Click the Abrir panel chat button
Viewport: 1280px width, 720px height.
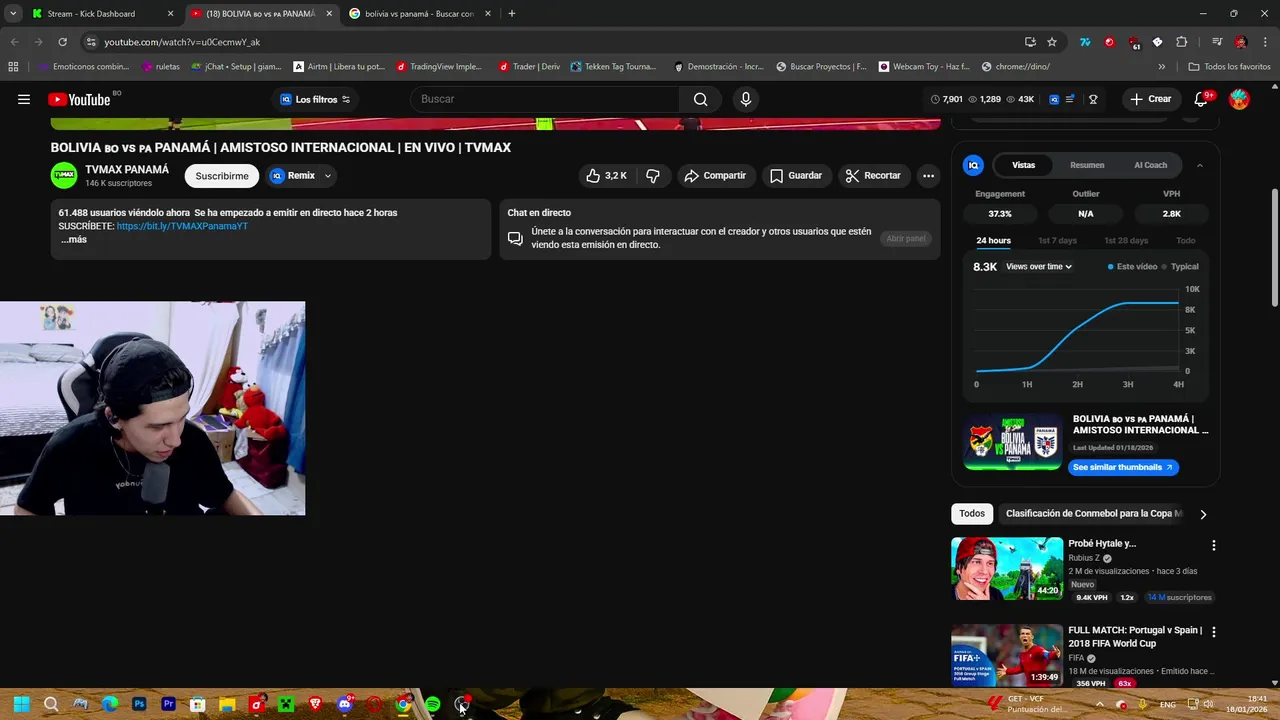pos(906,239)
